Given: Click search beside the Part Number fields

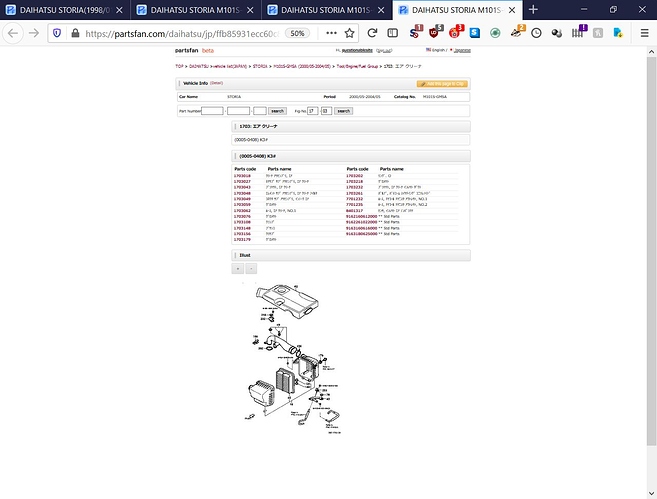Looking at the screenshot, I should click(x=277, y=111).
